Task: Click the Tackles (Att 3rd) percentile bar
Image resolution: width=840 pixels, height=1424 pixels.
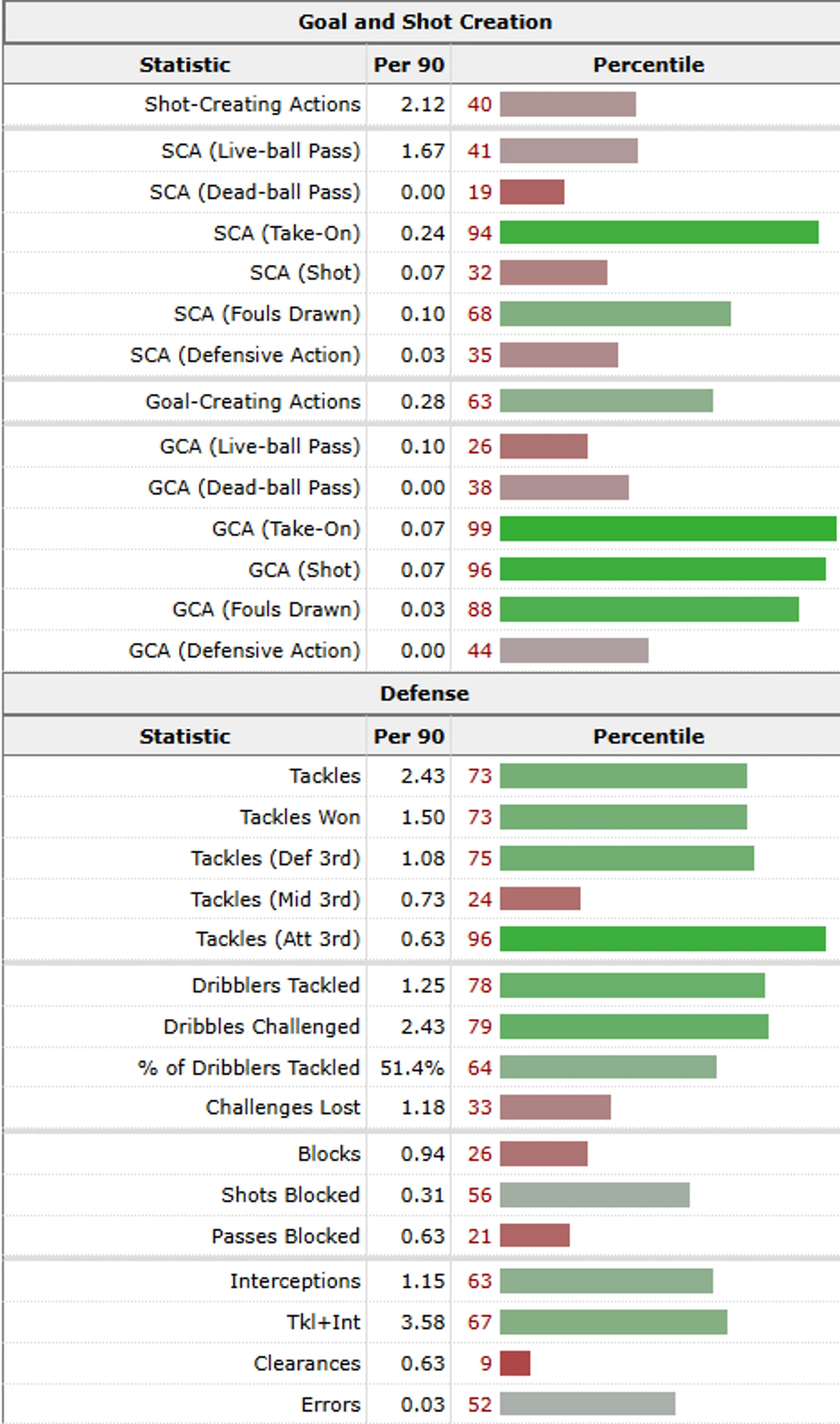Action: point(662,939)
